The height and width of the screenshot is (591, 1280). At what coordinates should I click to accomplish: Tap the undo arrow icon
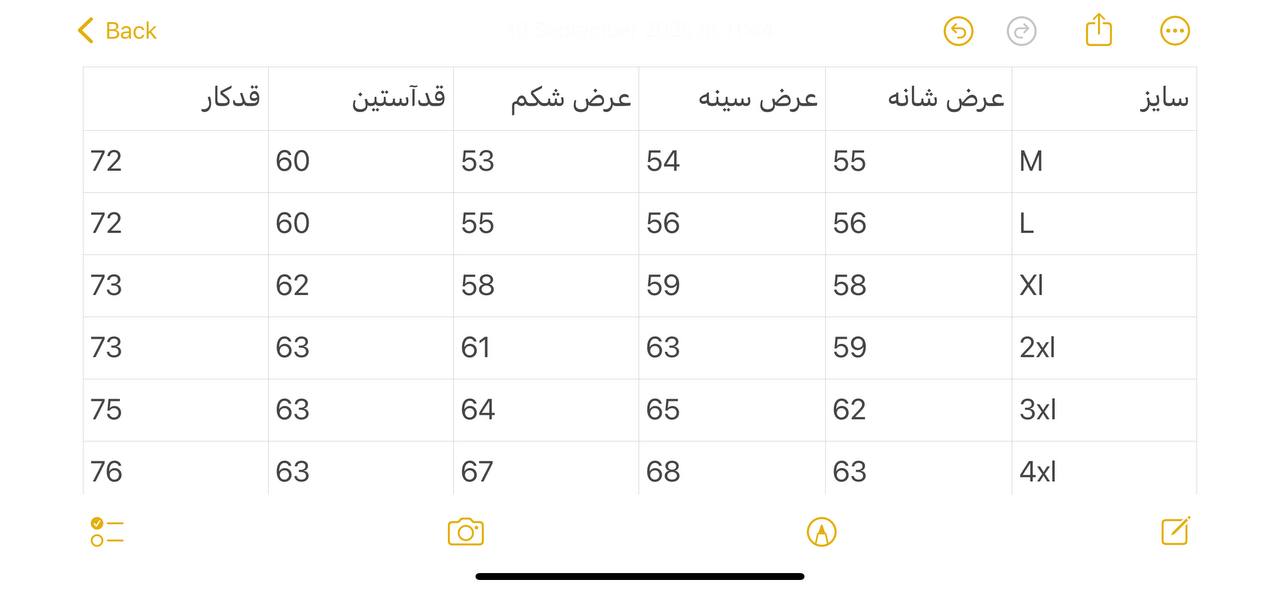[958, 31]
